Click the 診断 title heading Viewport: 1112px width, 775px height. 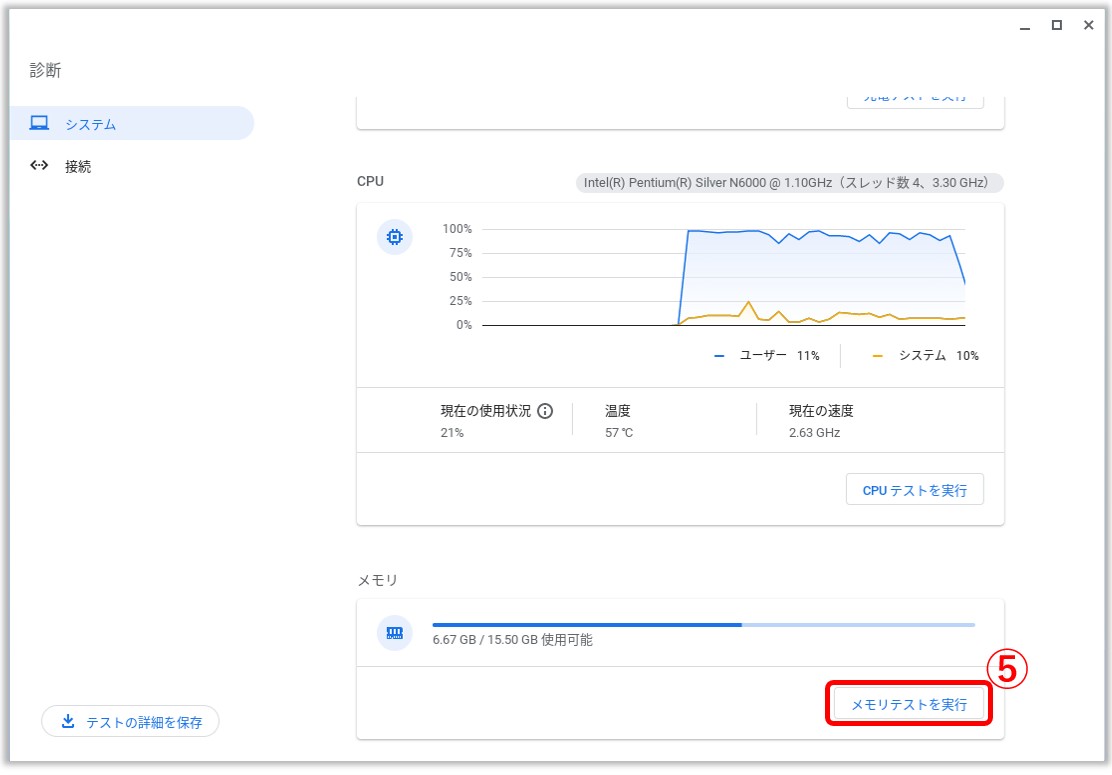click(x=46, y=71)
